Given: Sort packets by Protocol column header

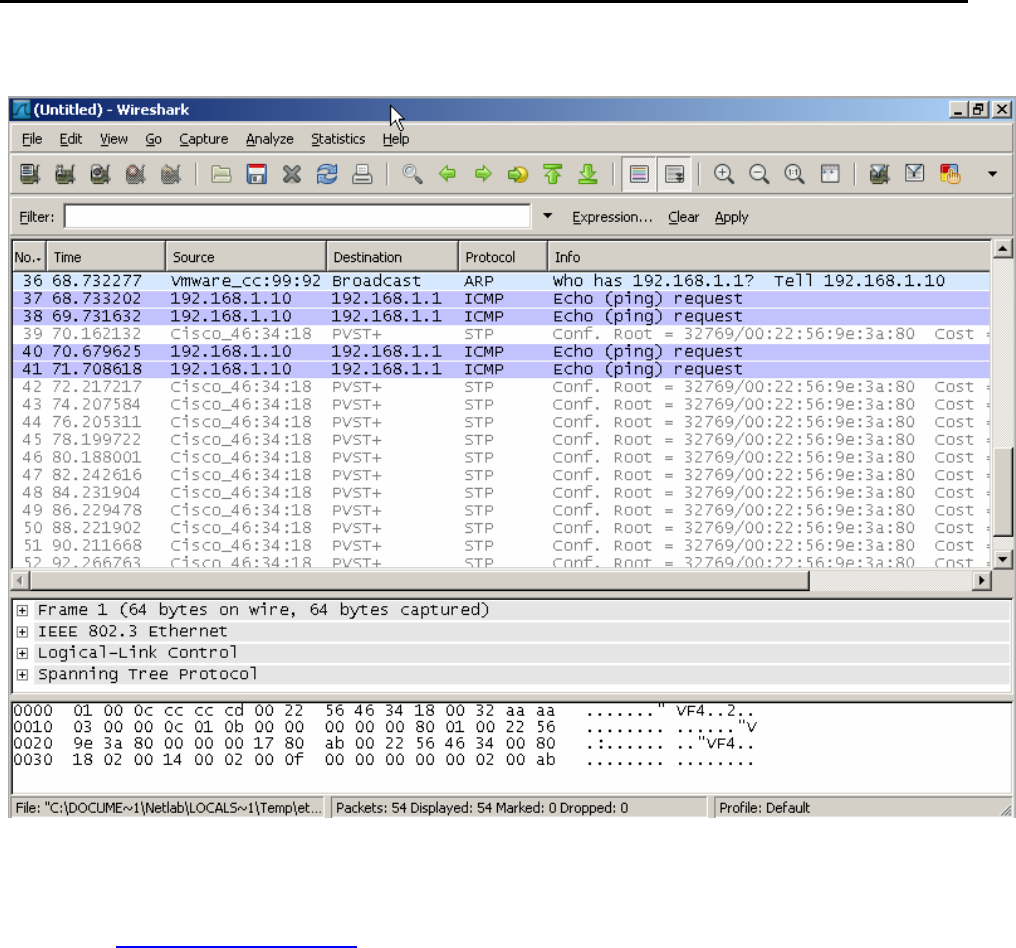Looking at the screenshot, I should (x=503, y=257).
